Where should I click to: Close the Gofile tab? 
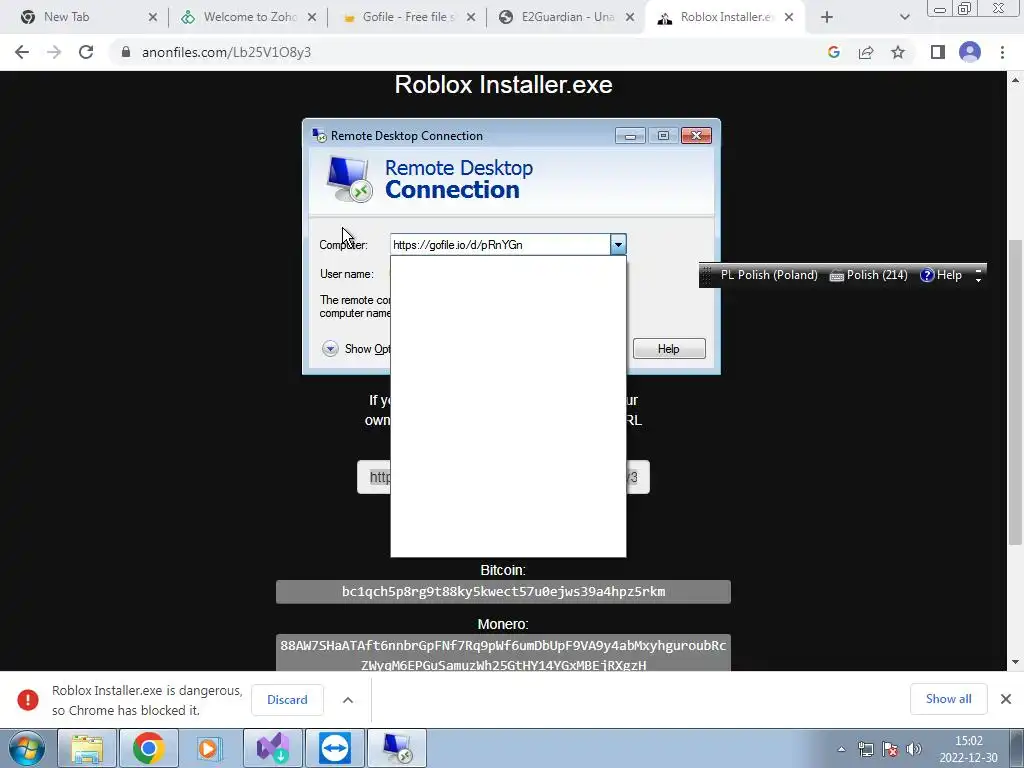point(471,17)
